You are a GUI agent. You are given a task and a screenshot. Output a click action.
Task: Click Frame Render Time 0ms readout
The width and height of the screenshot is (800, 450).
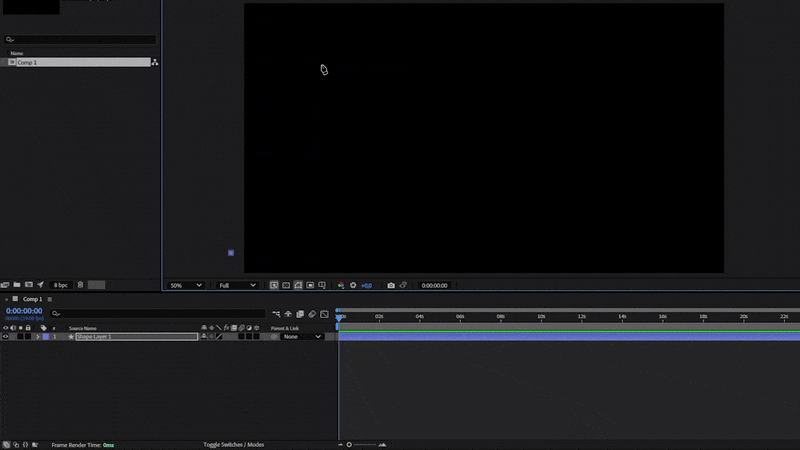point(83,445)
